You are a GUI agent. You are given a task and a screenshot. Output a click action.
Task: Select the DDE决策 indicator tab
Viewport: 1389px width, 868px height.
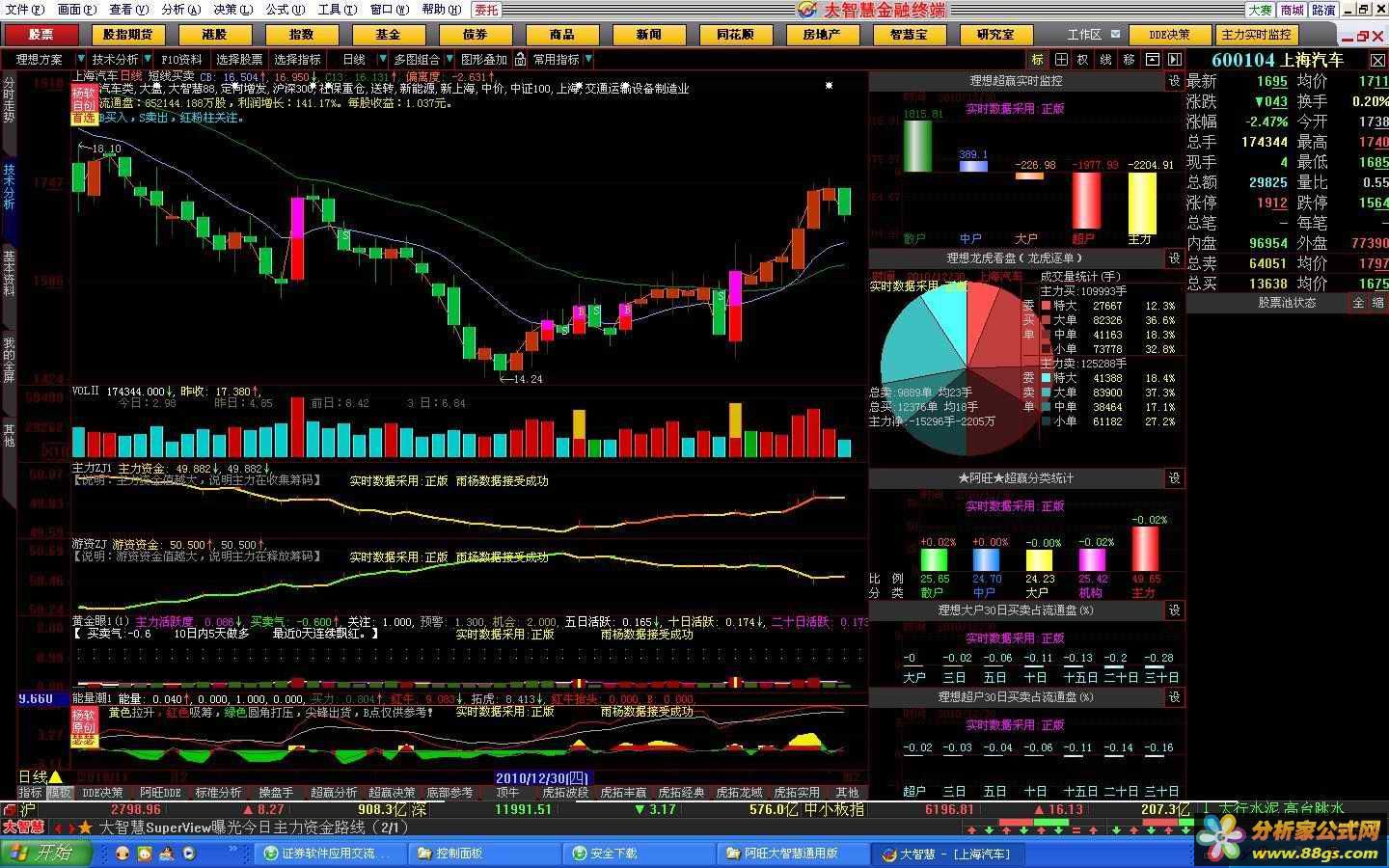pos(103,793)
